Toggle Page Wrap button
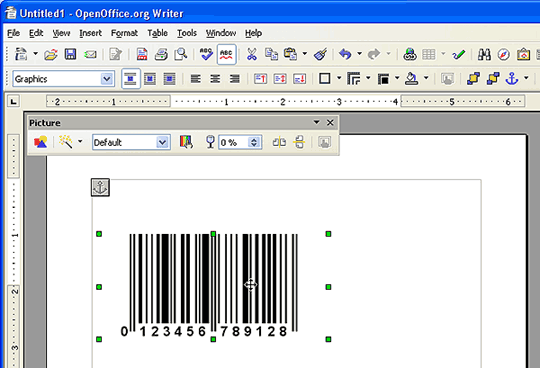Viewport: 540px width, 368px height. coord(150,79)
